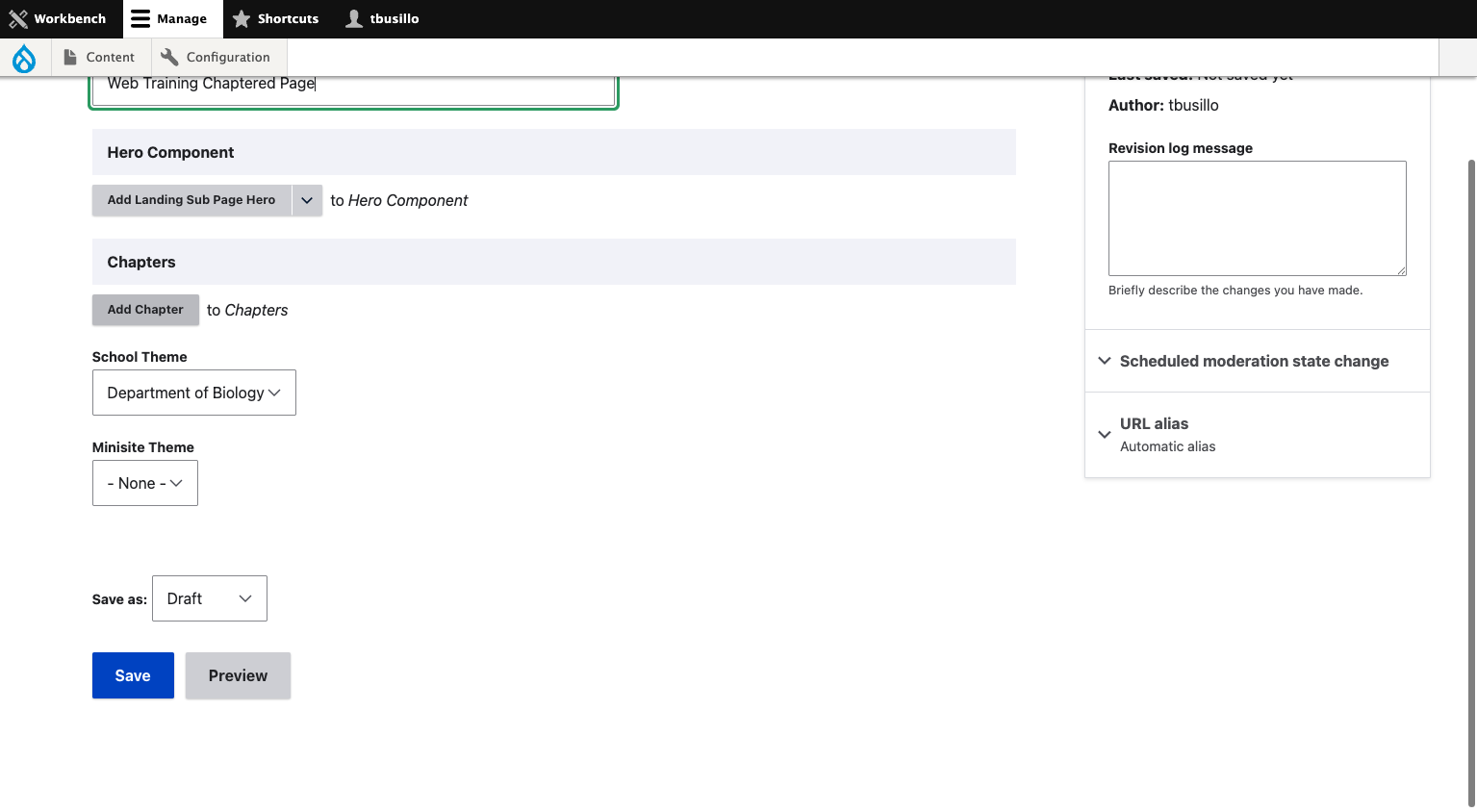This screenshot has width=1477, height=812.
Task: Click the Add Chapter button
Action: [145, 310]
